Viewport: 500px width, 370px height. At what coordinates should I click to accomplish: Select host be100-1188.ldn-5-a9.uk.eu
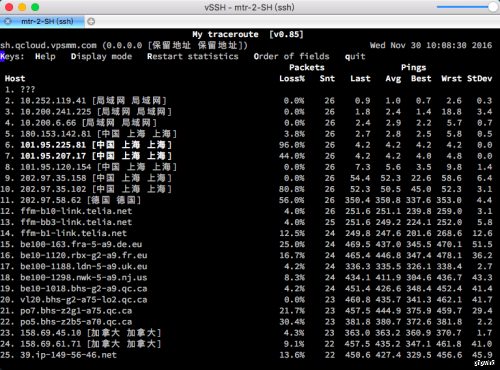pyautogui.click(x=84, y=266)
